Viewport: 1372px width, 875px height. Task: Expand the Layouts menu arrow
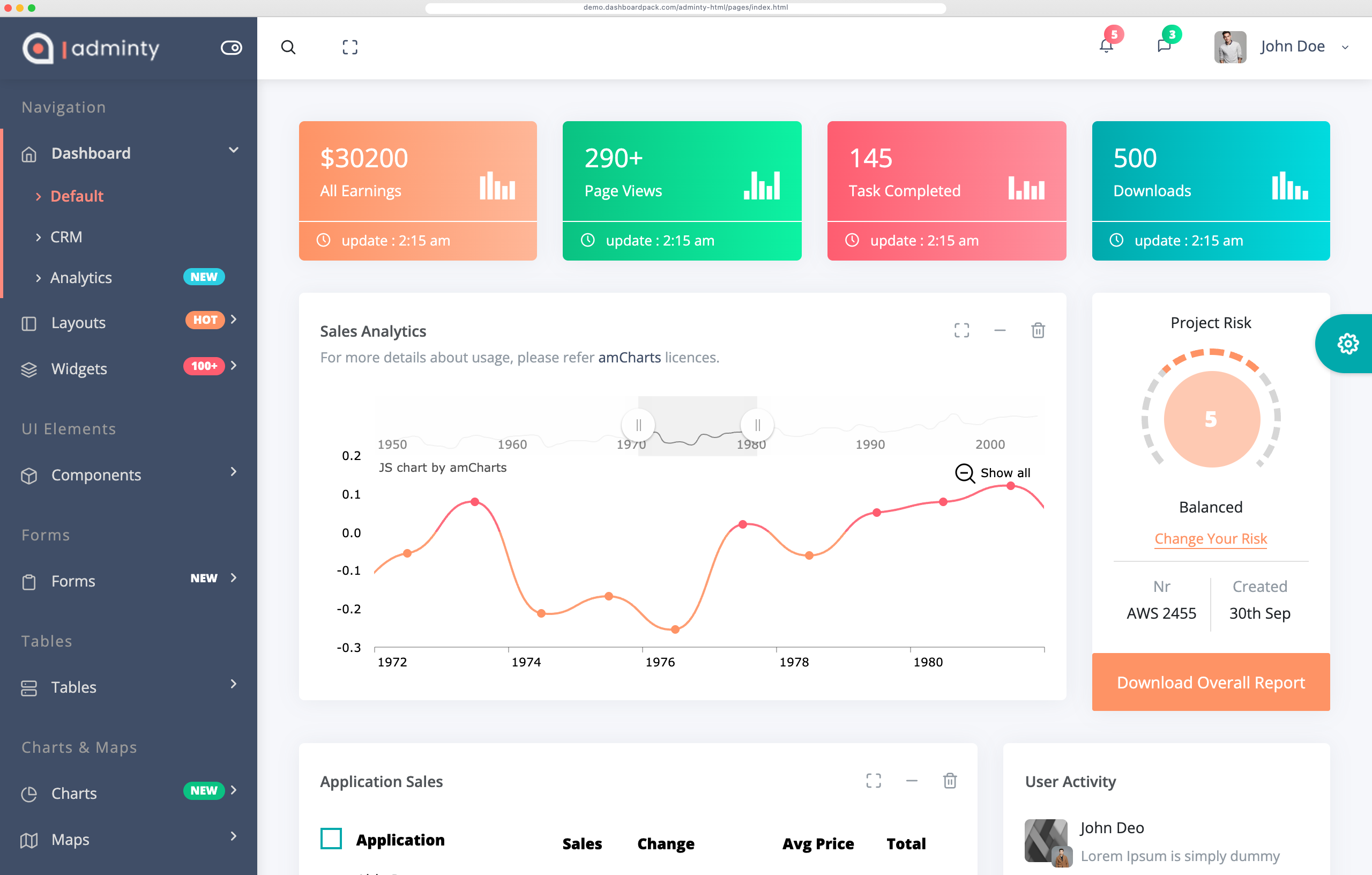234,320
